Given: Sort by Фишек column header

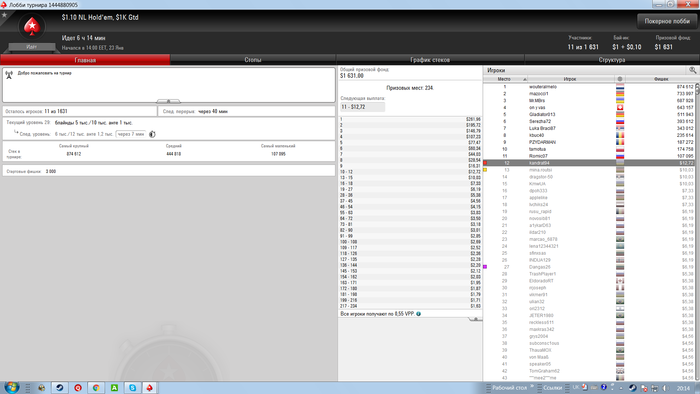Looking at the screenshot, I should pyautogui.click(x=661, y=79).
